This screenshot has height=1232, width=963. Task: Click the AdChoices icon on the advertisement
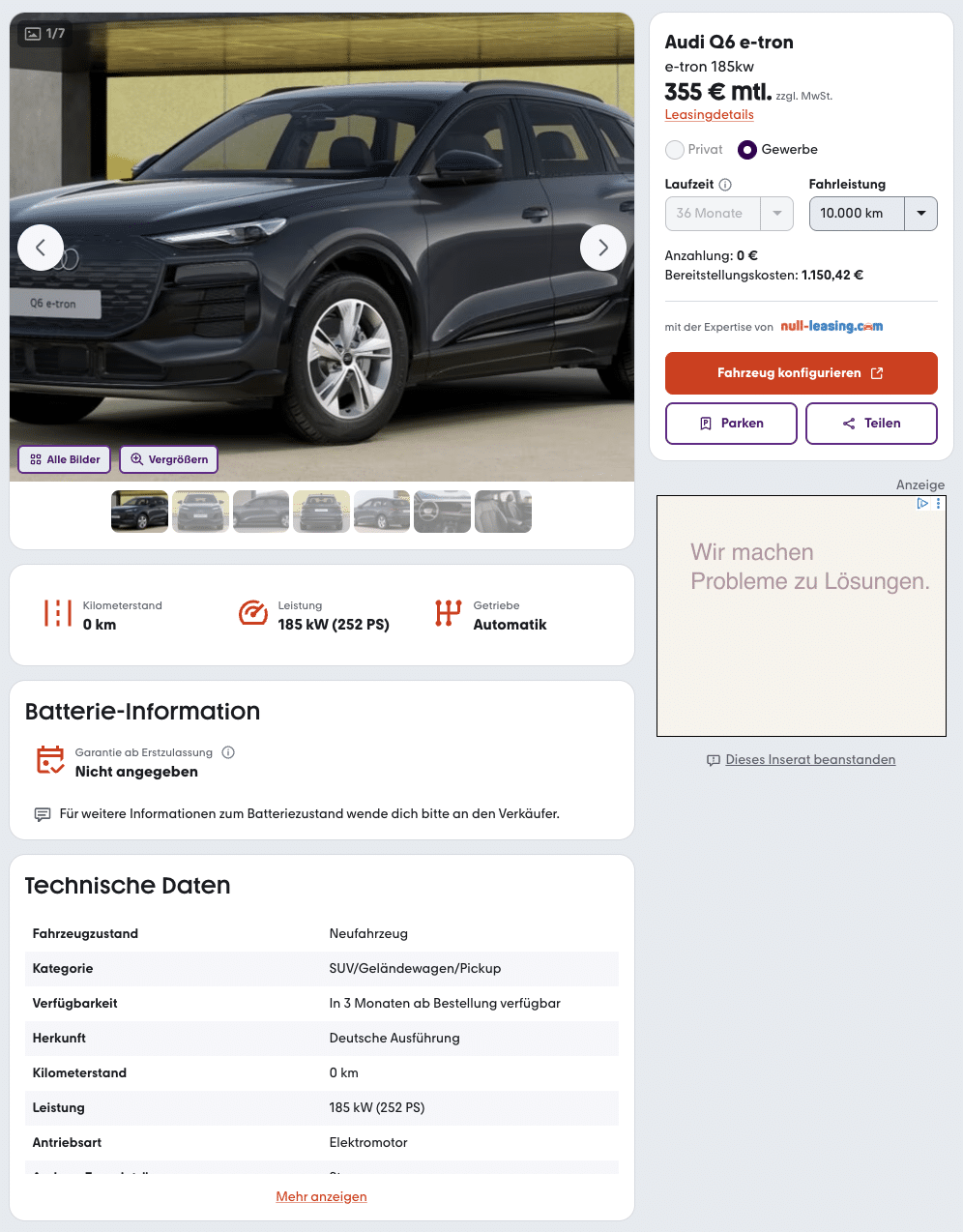(x=922, y=504)
